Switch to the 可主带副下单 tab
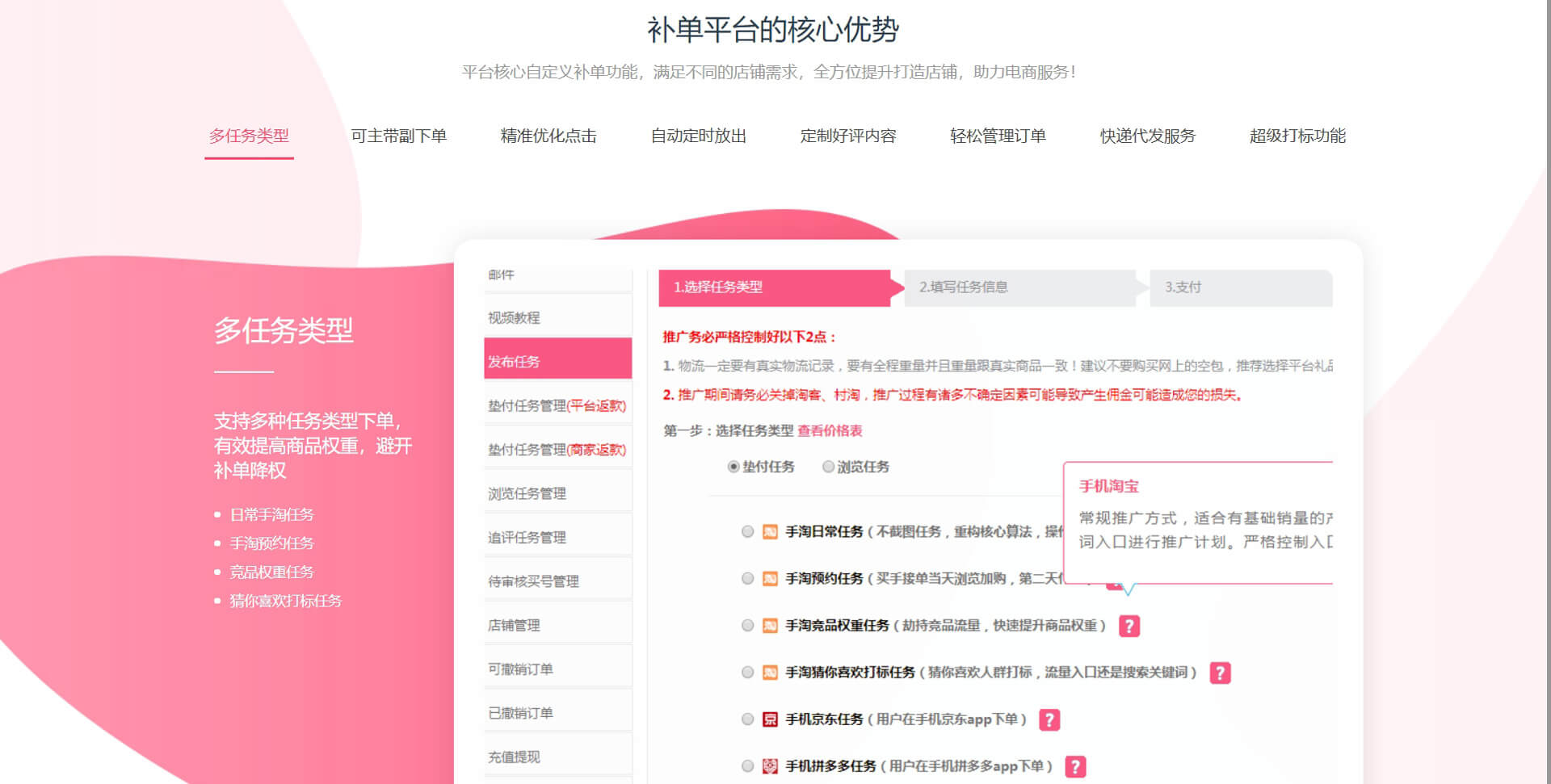 click(398, 136)
